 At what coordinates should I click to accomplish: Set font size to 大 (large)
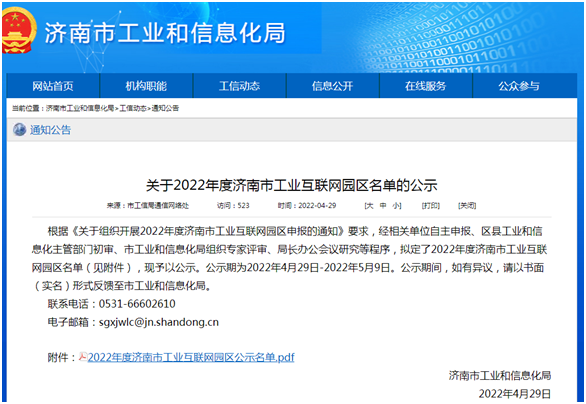(x=370, y=206)
